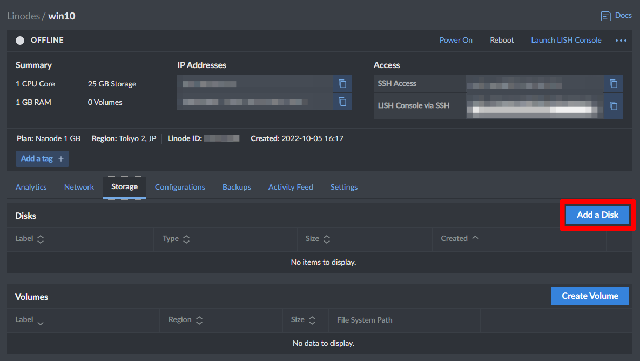Click the Reboot button

click(502, 40)
